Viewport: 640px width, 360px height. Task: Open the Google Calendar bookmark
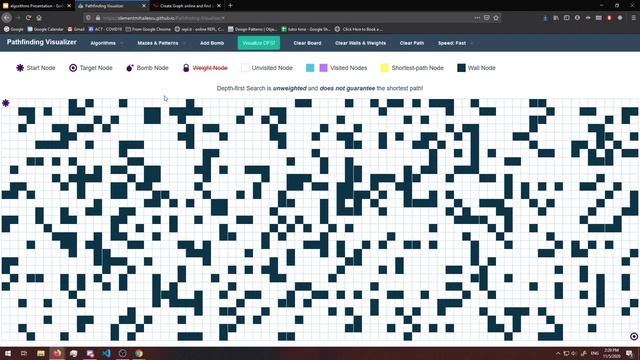[x=45, y=29]
